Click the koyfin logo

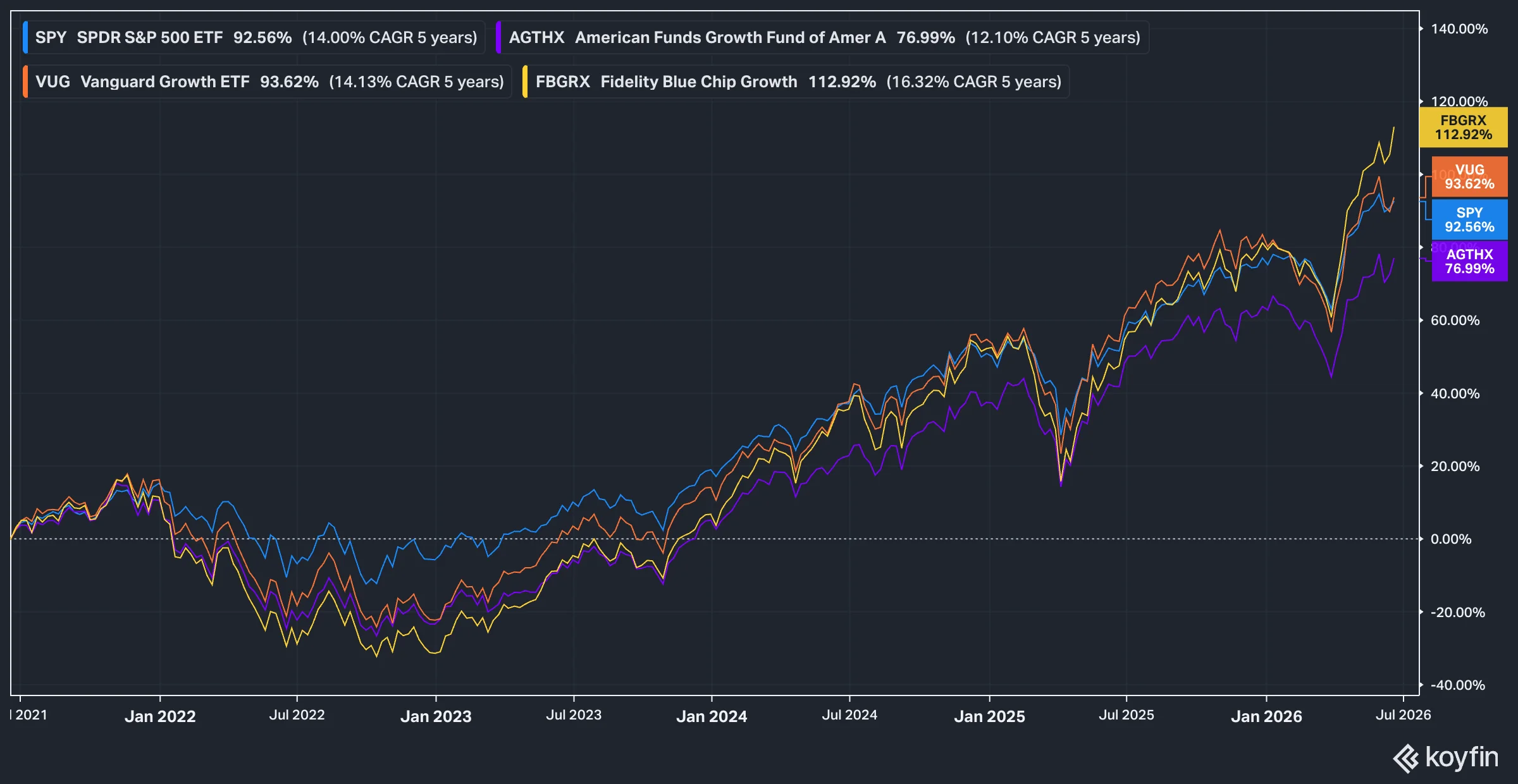tap(1446, 757)
